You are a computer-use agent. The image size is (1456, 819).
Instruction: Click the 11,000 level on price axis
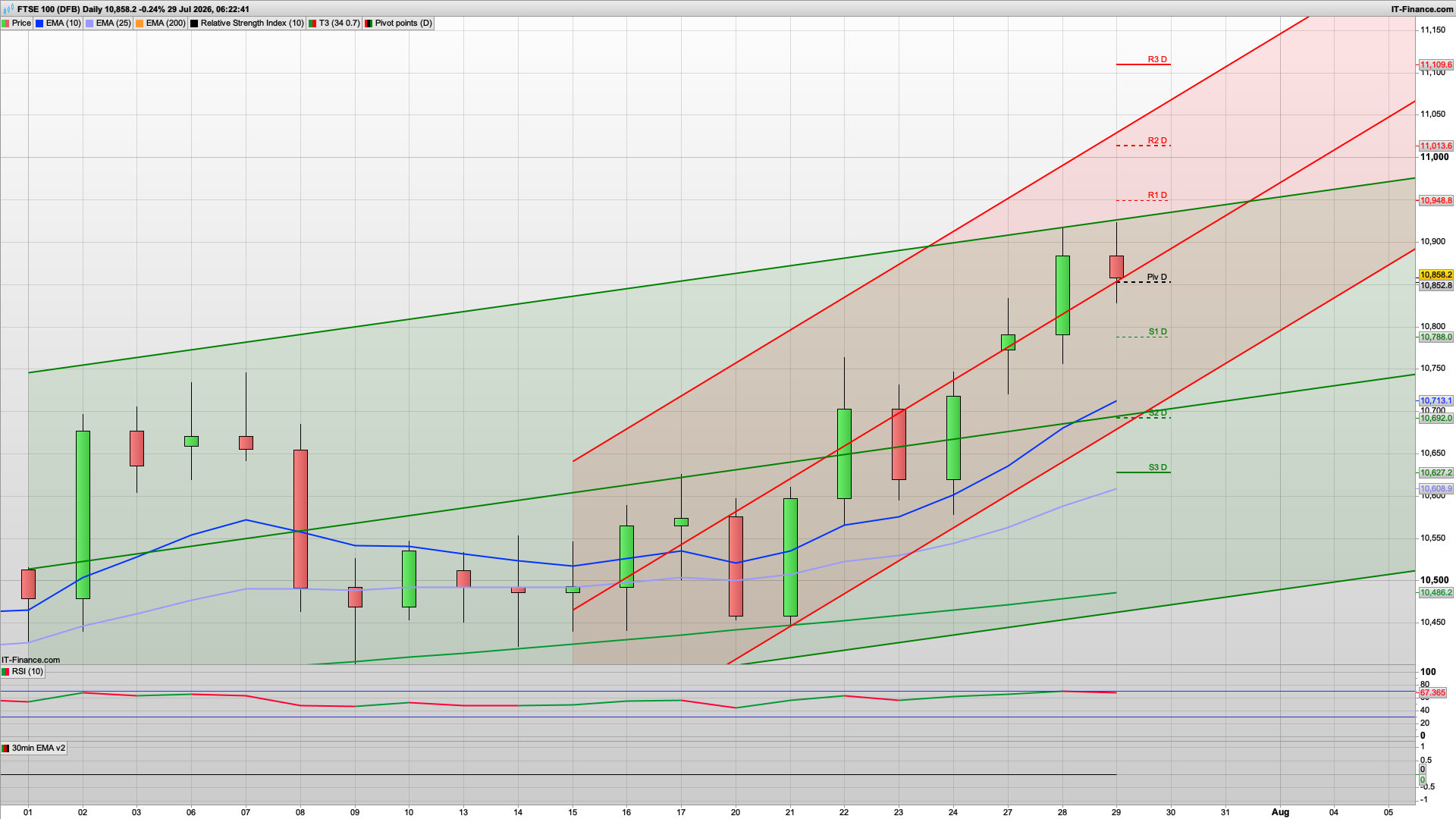point(1435,157)
